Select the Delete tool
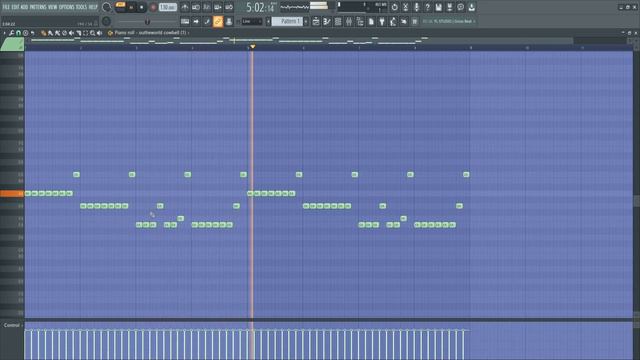640x360 pixels. (64, 33)
